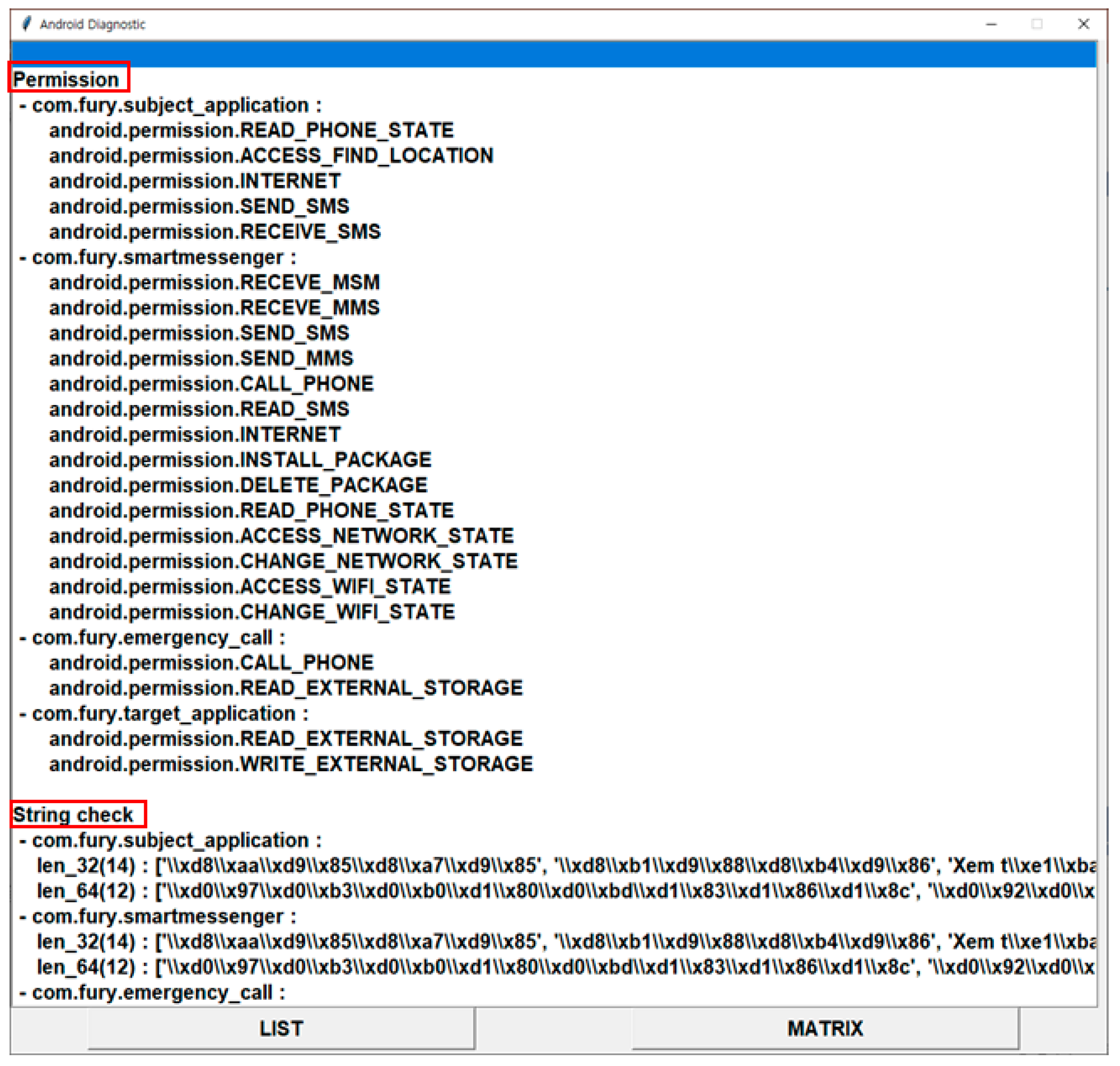Click the WRITE_EXTERNAL_STORAGE permission line
Viewport: 1120px width, 1066px height.
click(291, 764)
